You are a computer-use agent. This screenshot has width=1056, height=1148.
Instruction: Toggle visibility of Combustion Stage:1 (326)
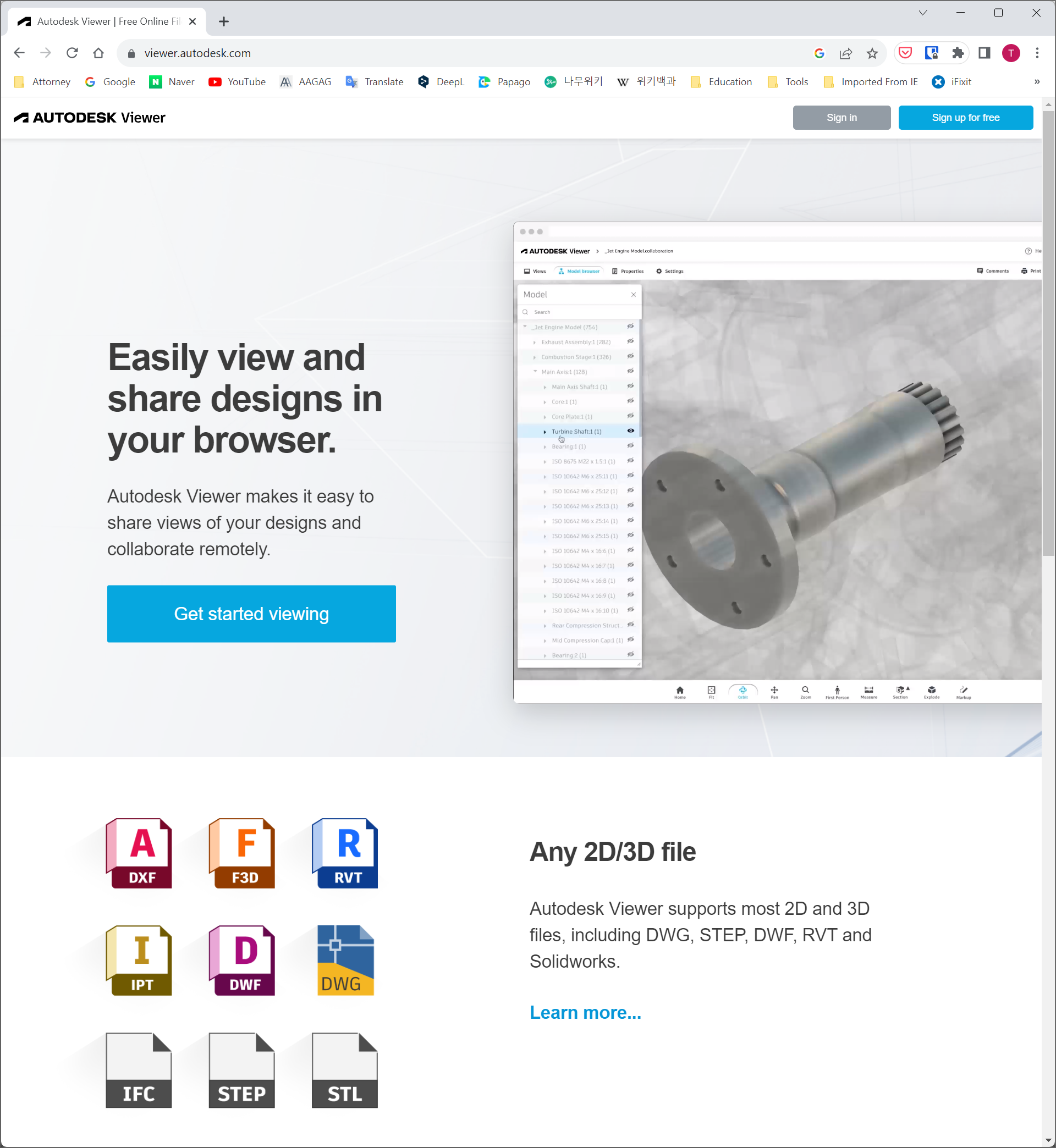(630, 356)
